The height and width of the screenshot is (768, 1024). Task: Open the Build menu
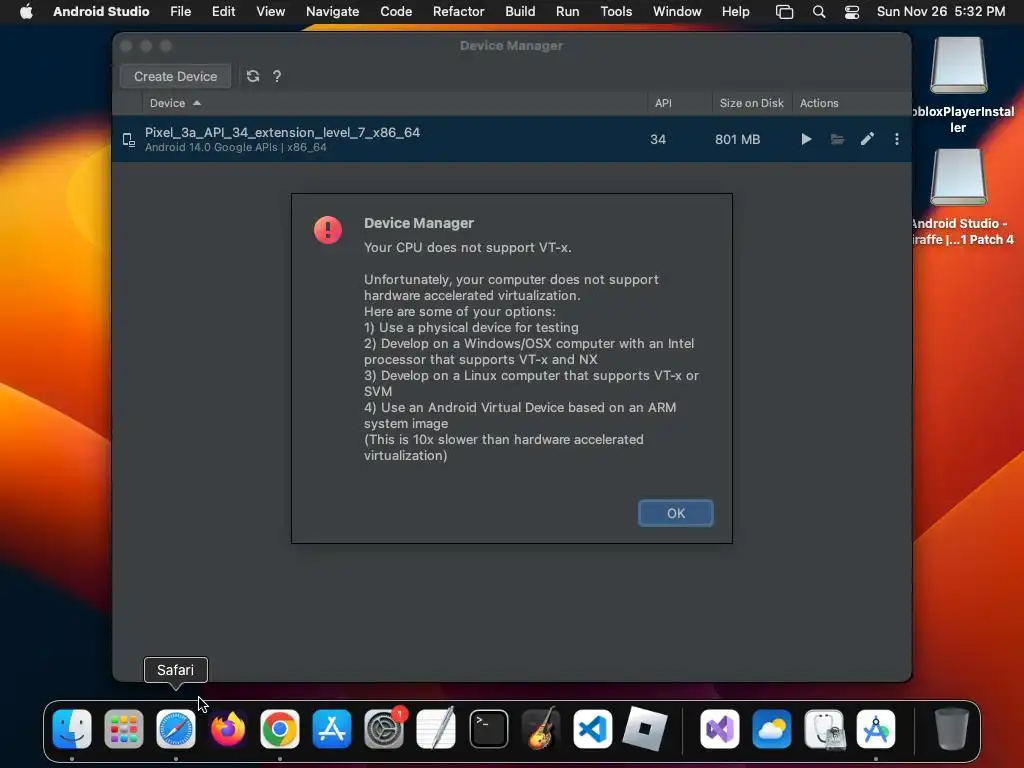pos(520,11)
